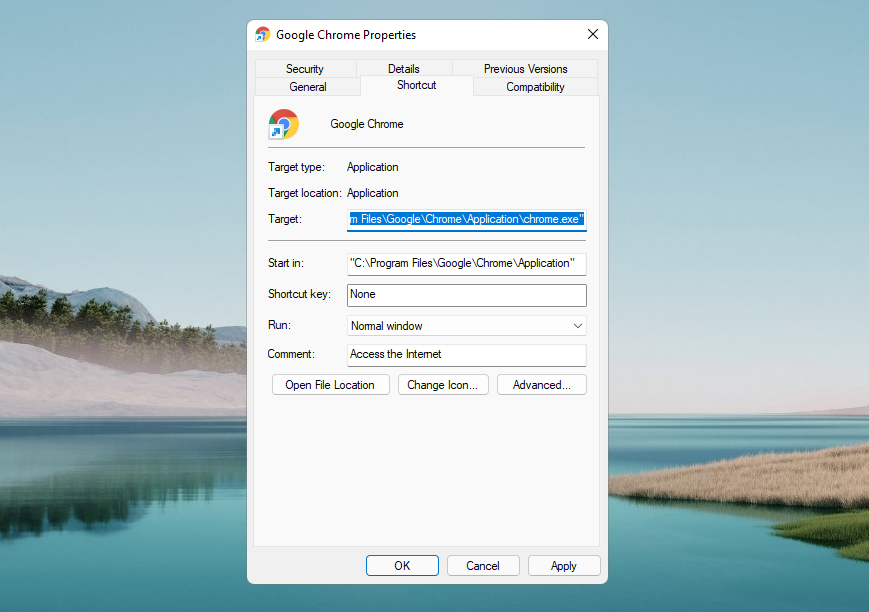
Task: Focus the Shortcut key field
Action: pos(467,295)
